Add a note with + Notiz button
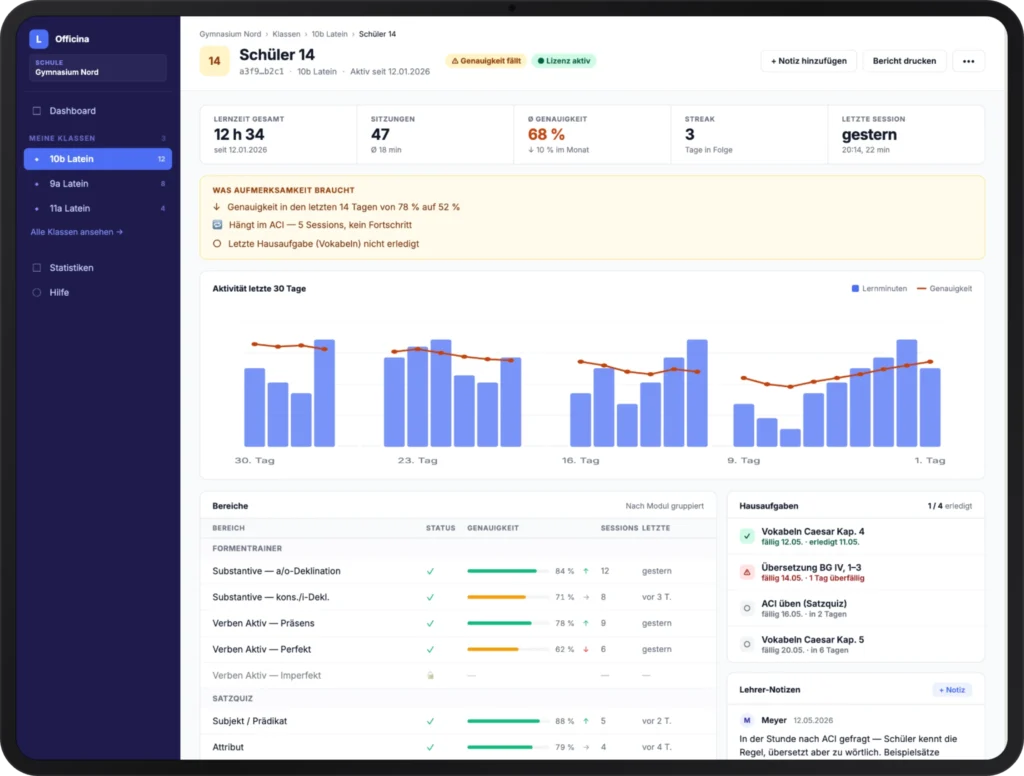 pos(952,690)
